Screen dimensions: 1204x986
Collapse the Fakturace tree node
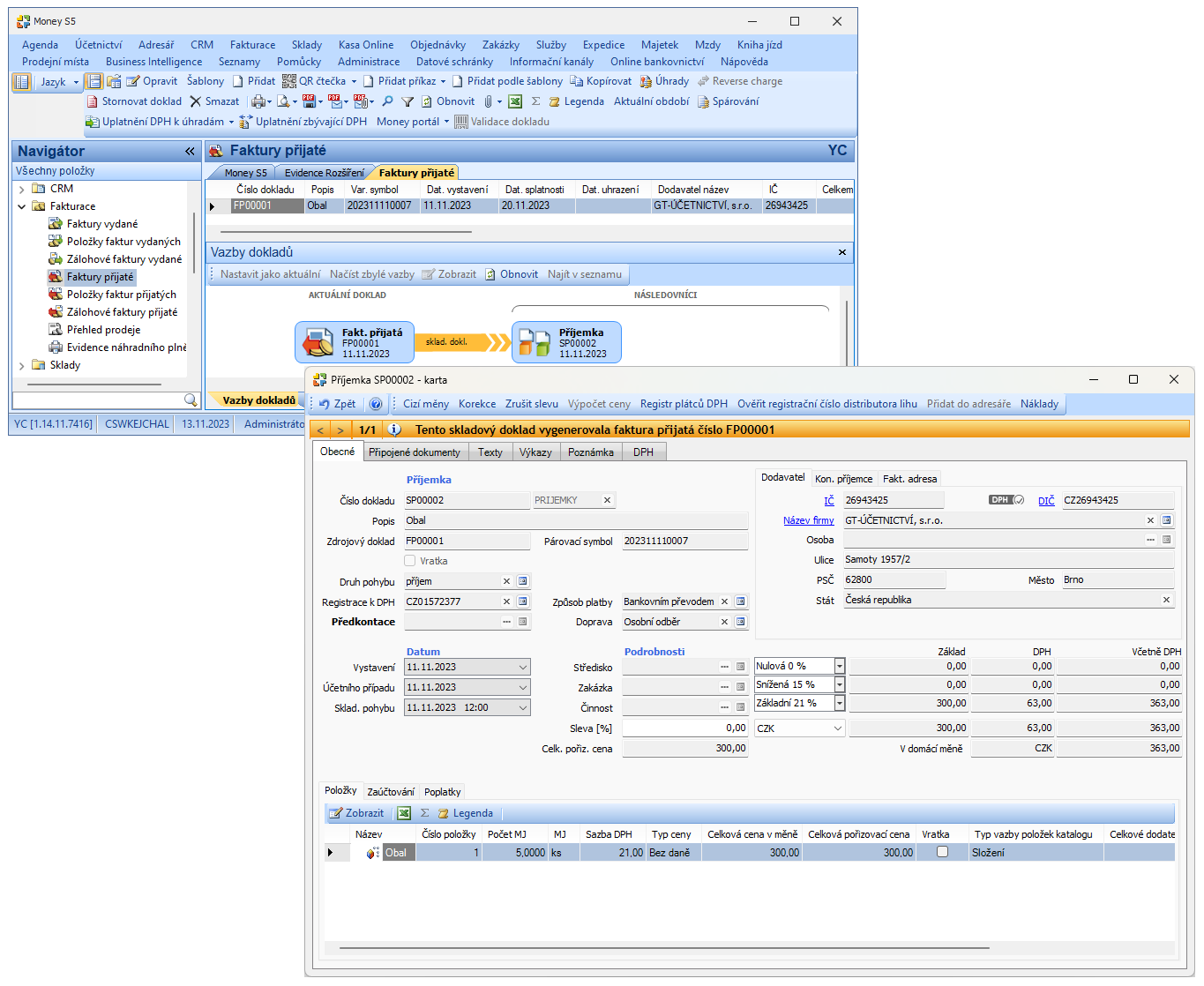pyautogui.click(x=22, y=206)
